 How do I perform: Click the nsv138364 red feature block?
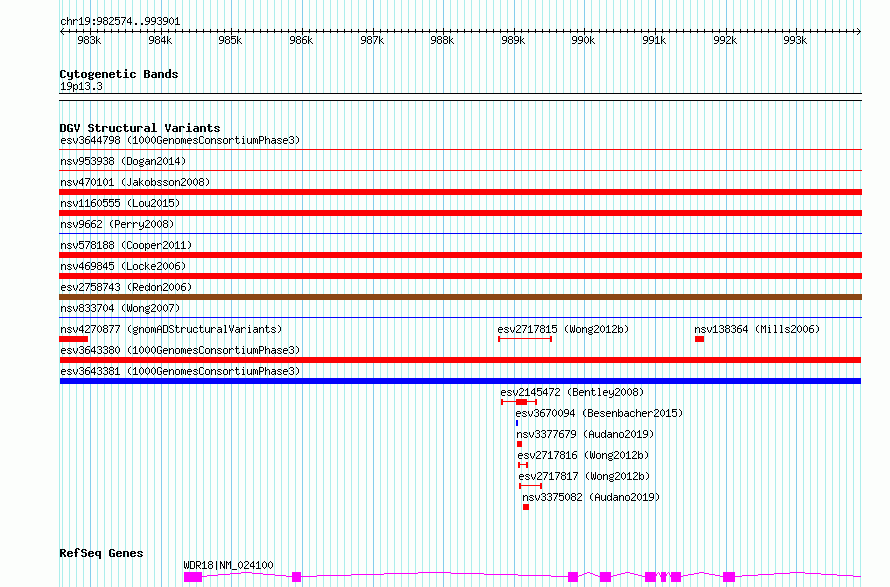[699, 339]
